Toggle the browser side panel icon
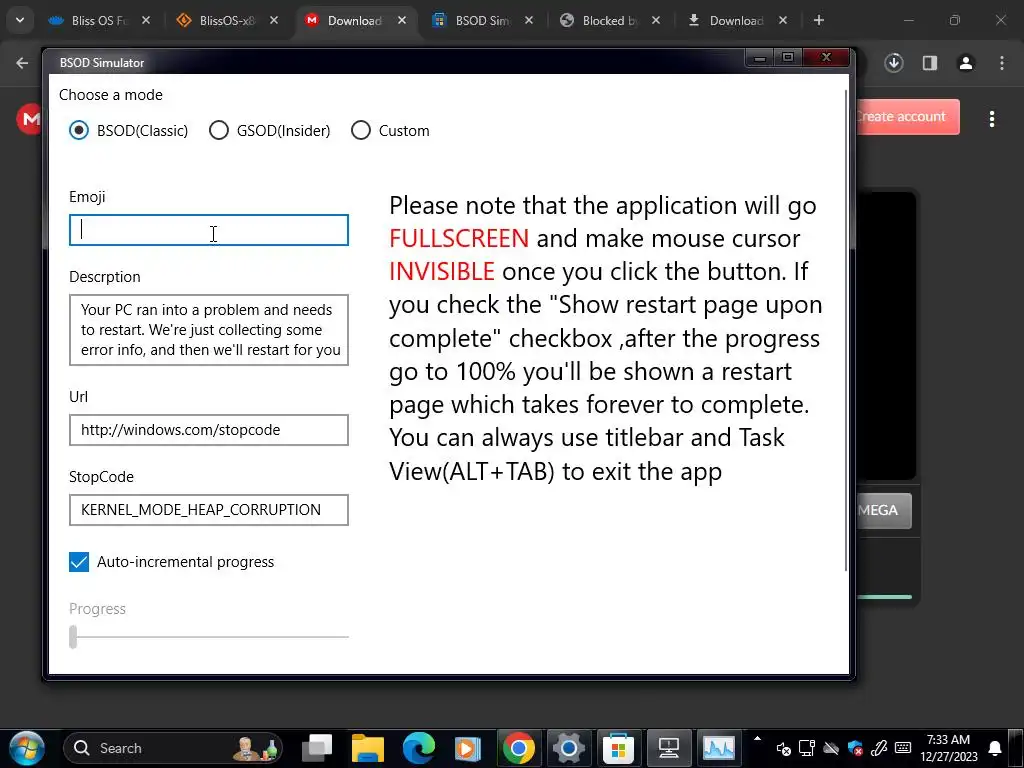 point(930,63)
